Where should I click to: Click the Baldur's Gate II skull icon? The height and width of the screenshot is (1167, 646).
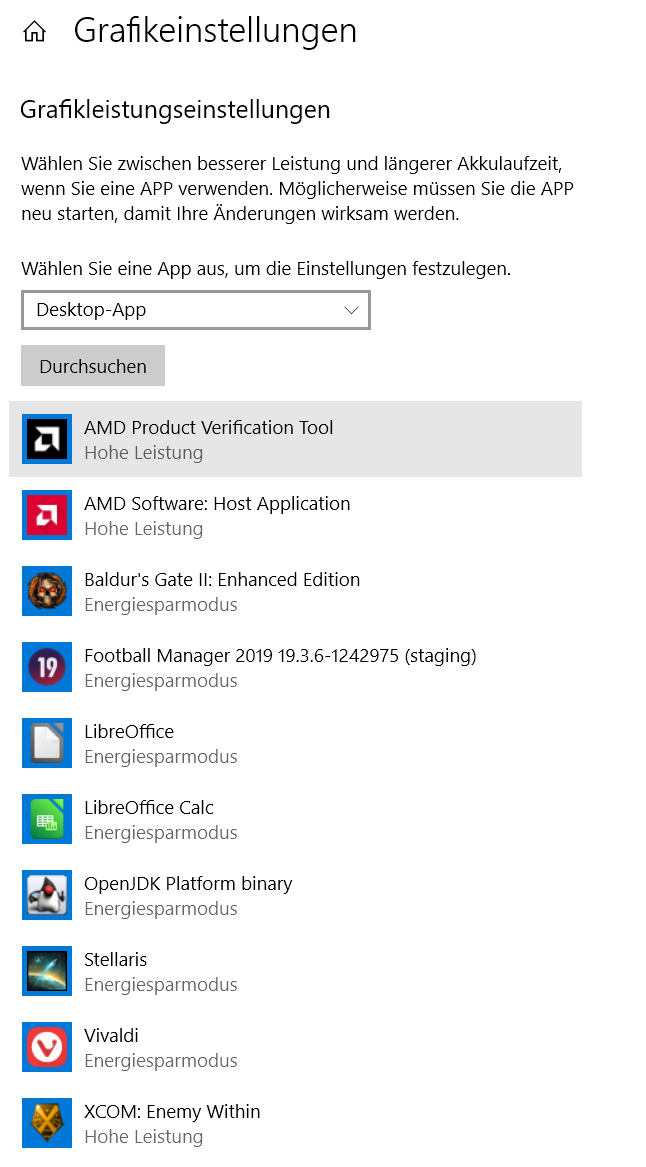click(x=47, y=591)
